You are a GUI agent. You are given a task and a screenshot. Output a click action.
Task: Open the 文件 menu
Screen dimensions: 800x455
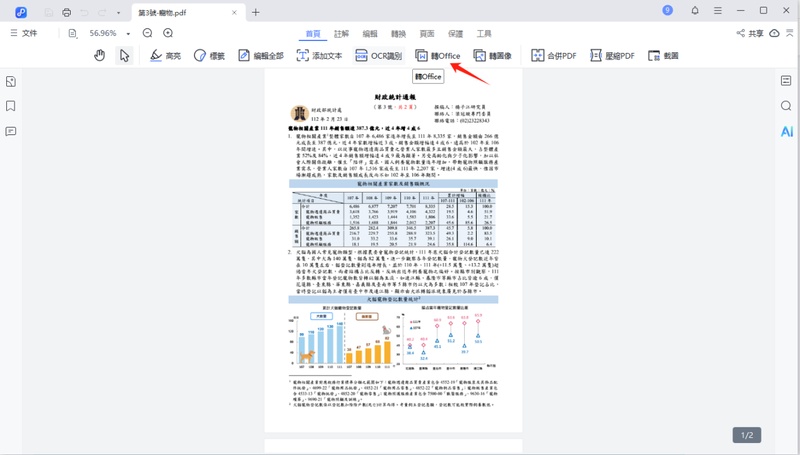point(24,33)
